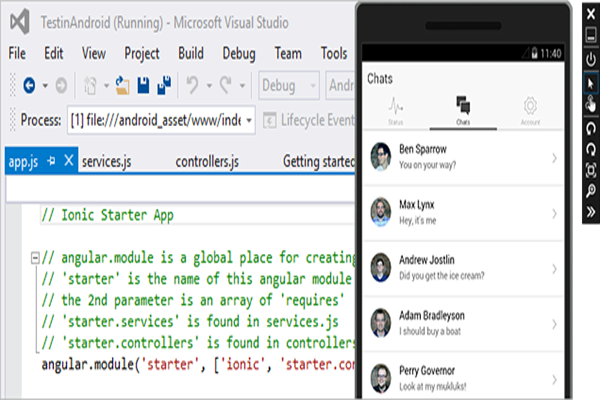Click the emulator rotate left icon
The width and height of the screenshot is (600, 400).
pyautogui.click(x=591, y=128)
